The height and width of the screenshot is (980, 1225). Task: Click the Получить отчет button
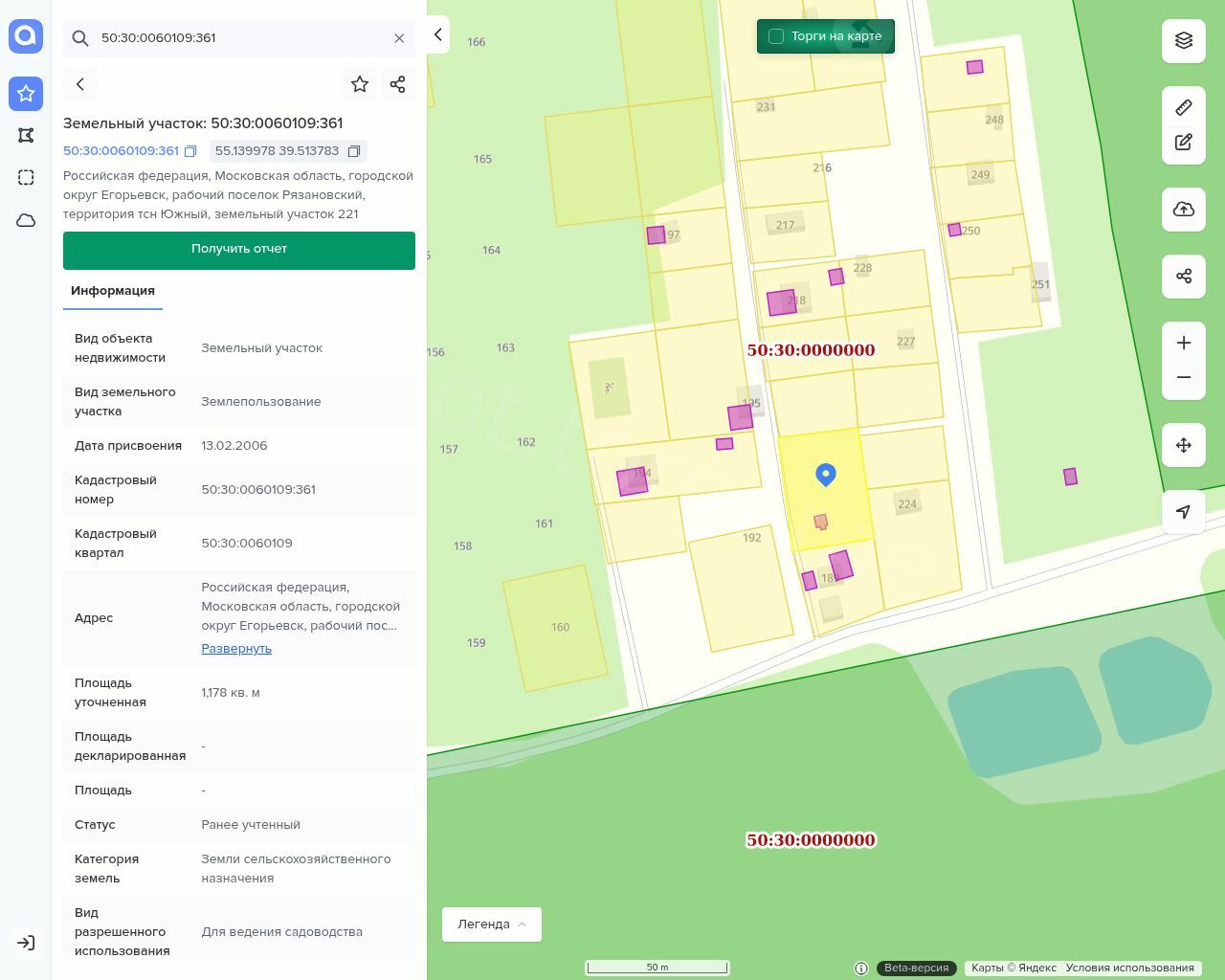(x=239, y=250)
